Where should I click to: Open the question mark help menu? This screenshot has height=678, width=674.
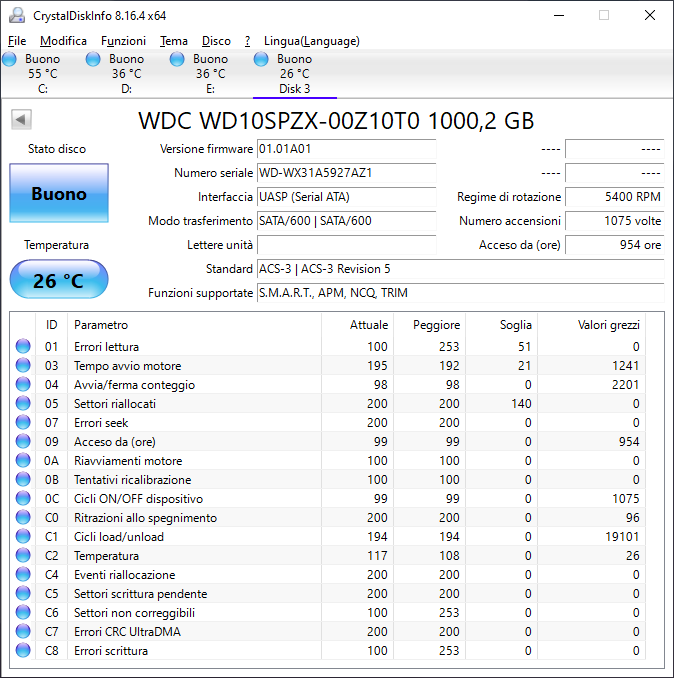(x=247, y=41)
